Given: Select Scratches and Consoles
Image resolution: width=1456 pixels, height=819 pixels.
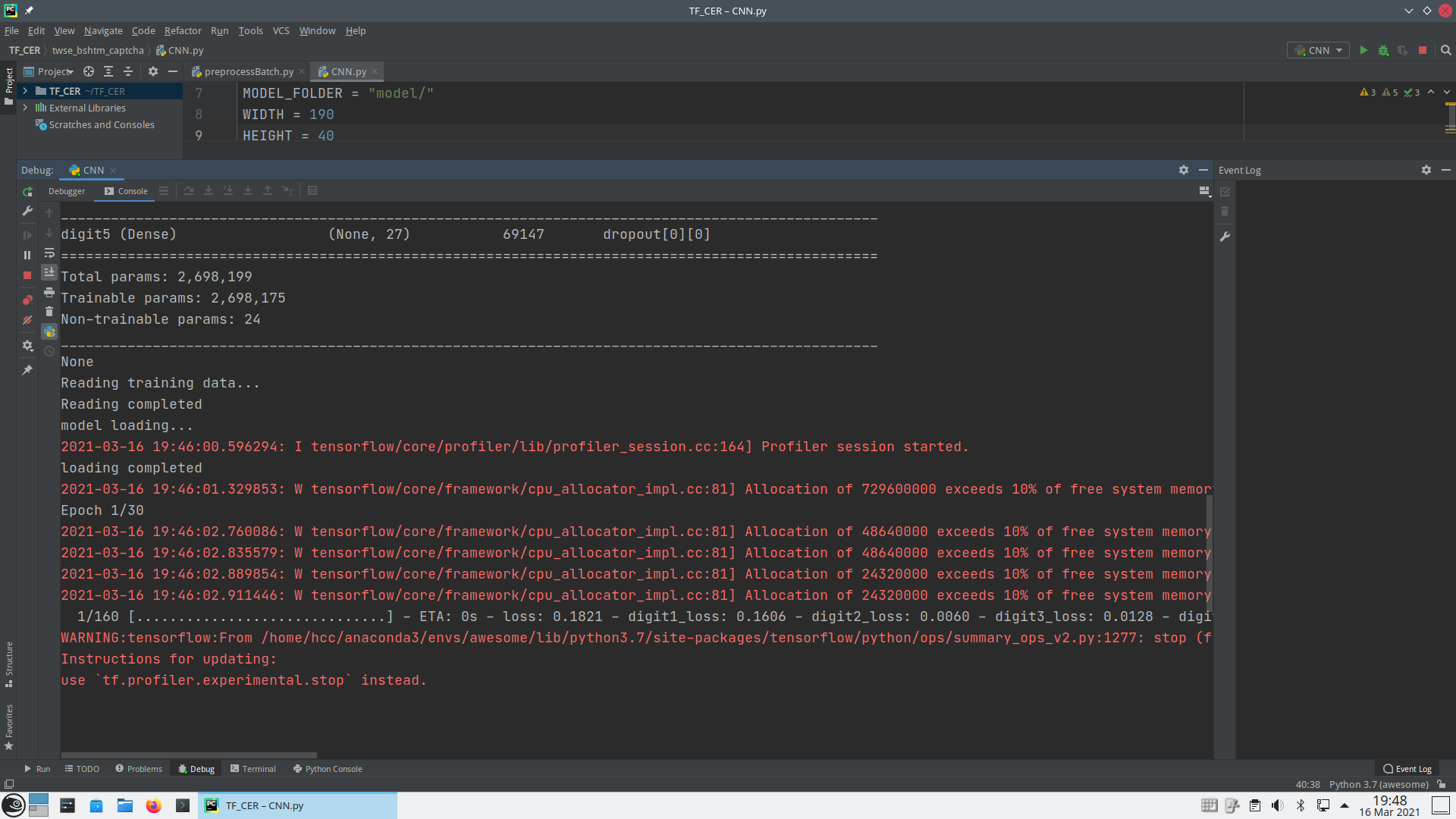Looking at the screenshot, I should tap(102, 124).
